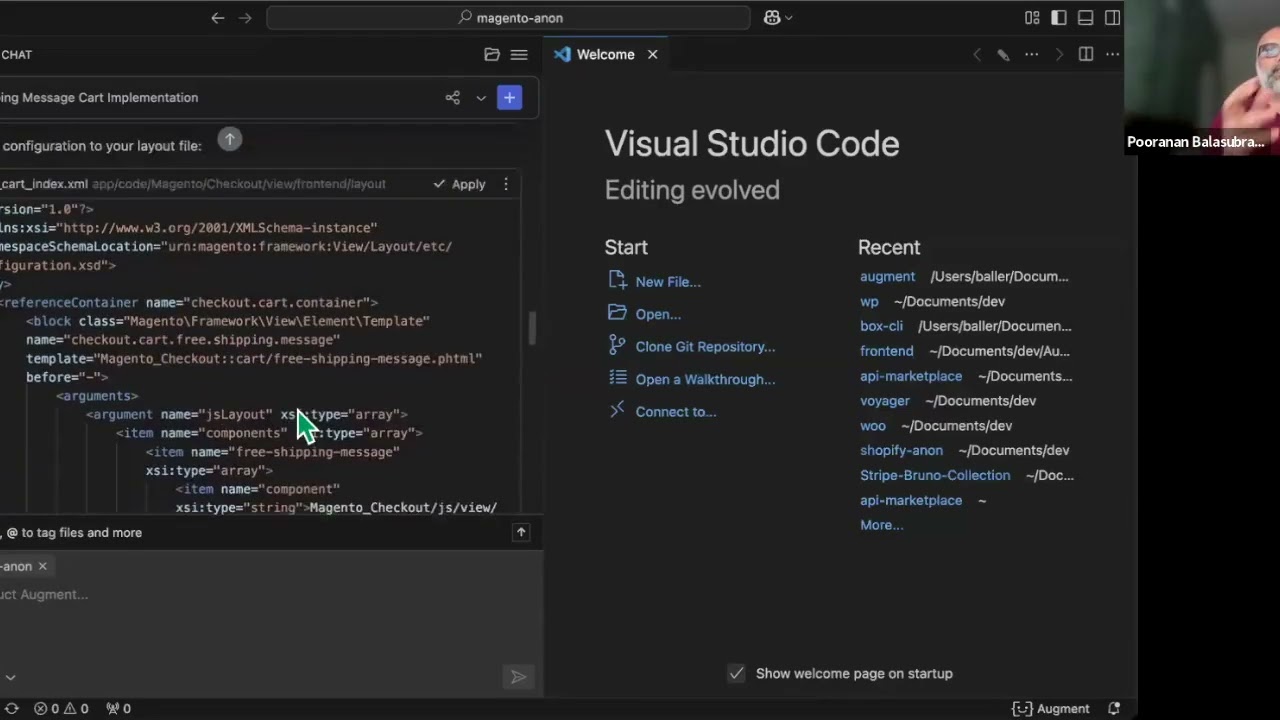Click the magento-anon command center search box
Image resolution: width=1280 pixels, height=720 pixels.
(508, 18)
